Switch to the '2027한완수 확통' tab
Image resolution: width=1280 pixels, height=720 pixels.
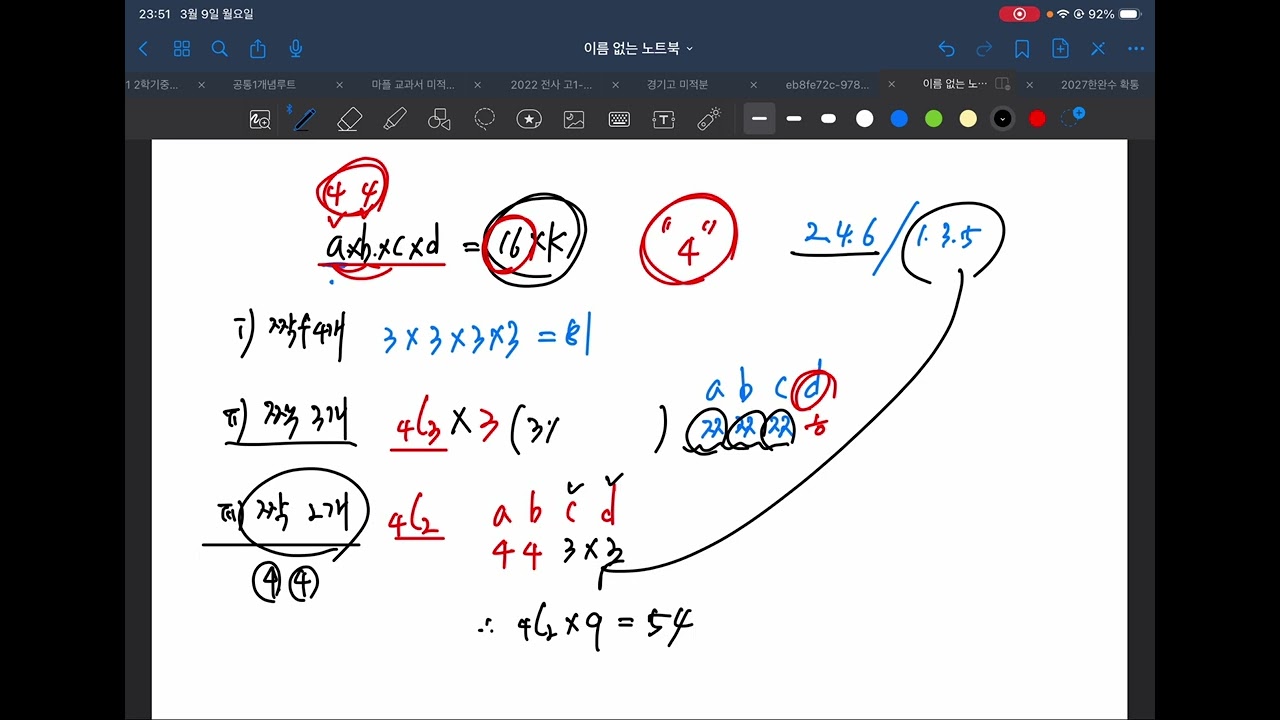tap(1100, 85)
